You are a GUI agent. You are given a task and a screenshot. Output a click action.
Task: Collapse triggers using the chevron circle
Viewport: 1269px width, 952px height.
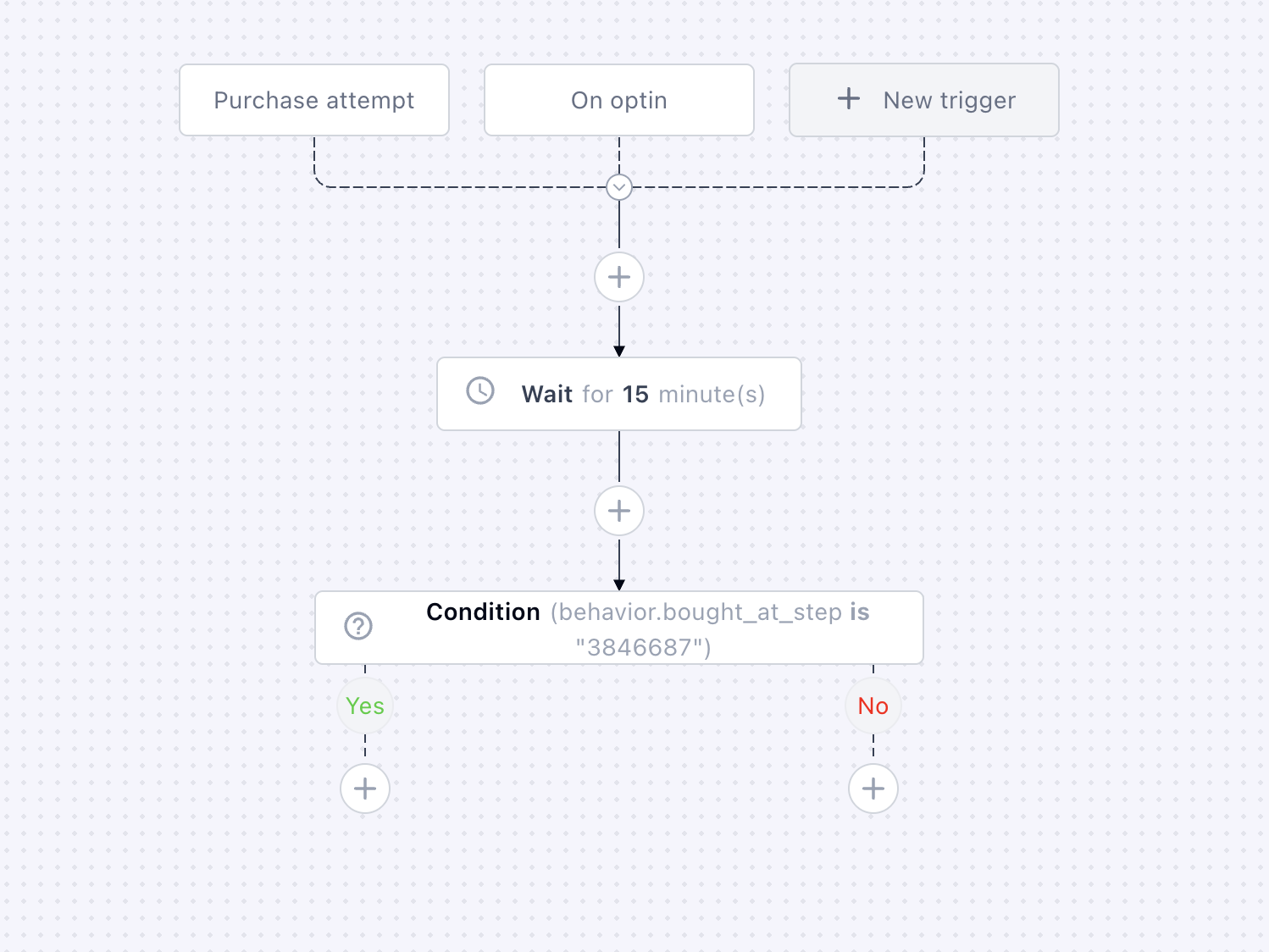(619, 187)
